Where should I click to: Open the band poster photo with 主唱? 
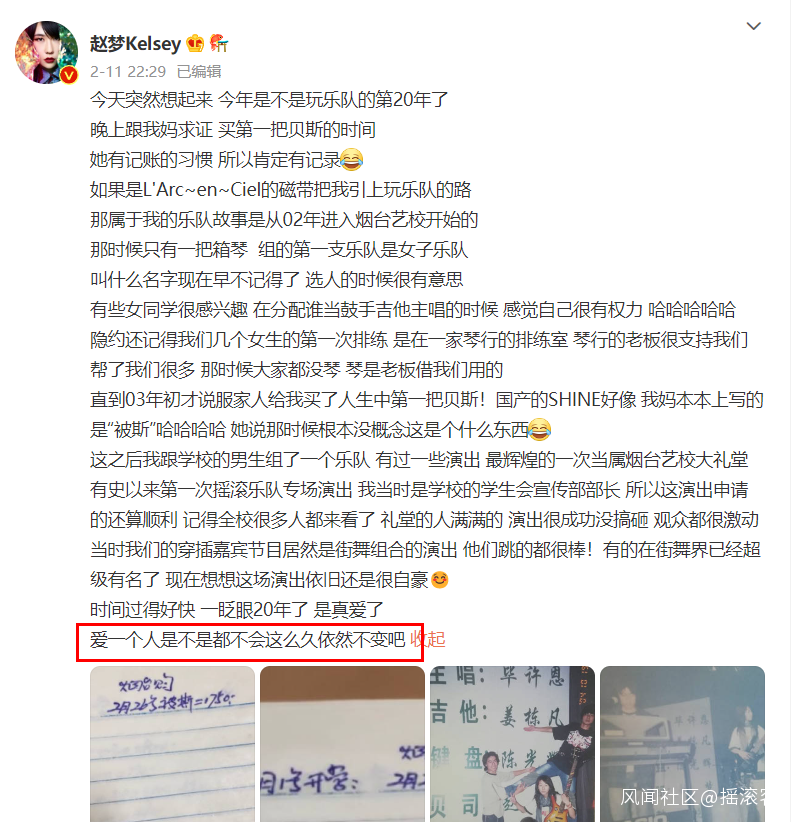pos(512,744)
